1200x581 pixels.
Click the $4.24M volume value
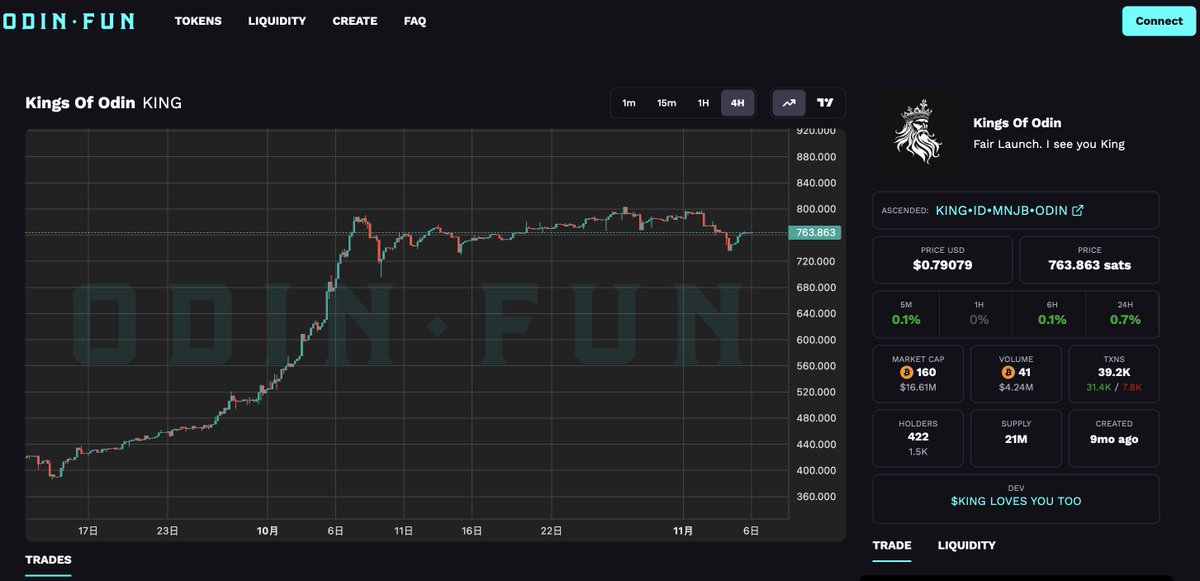(1016, 387)
